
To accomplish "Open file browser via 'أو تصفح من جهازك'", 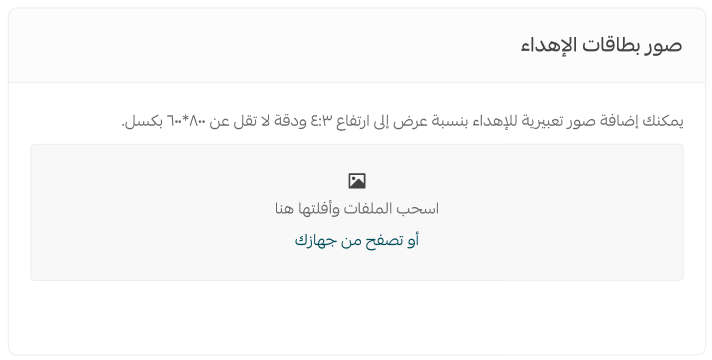I will [x=357, y=240].
